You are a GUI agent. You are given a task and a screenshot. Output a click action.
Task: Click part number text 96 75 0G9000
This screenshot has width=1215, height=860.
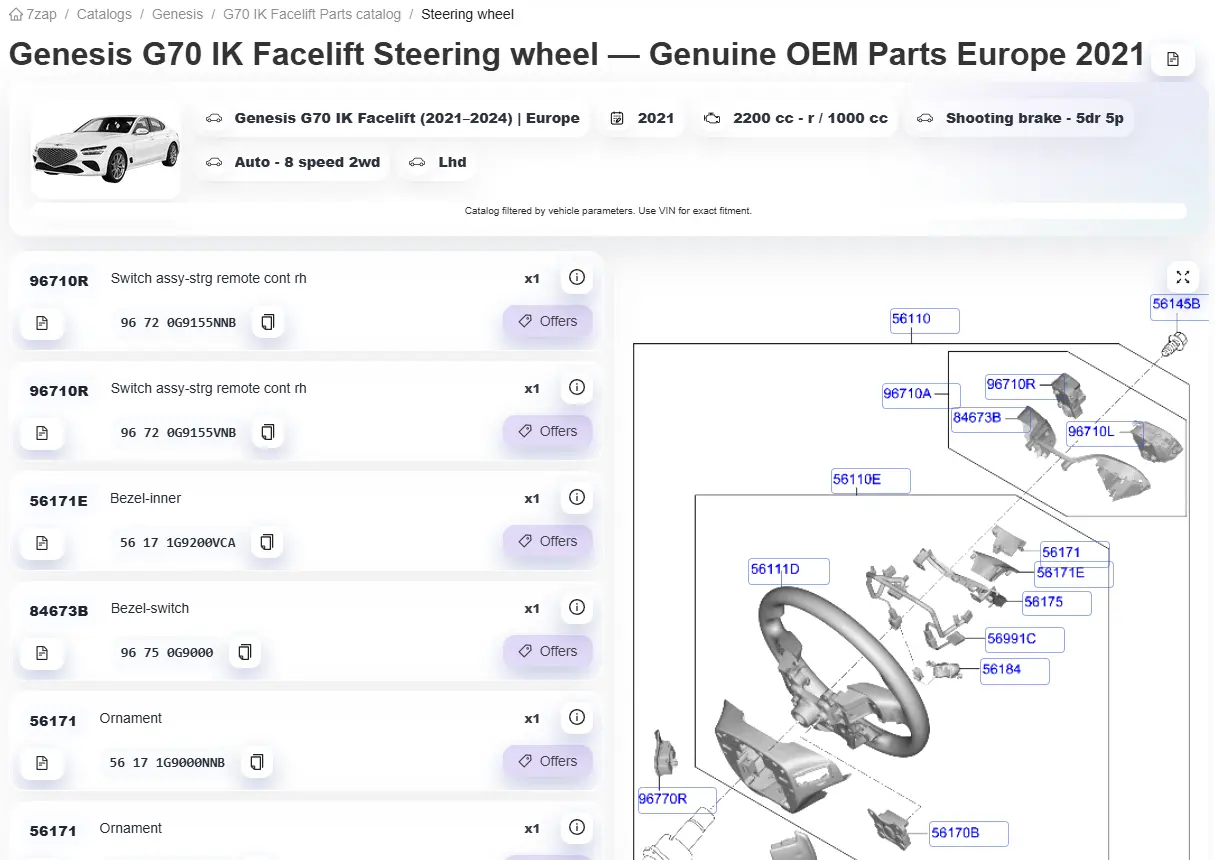(167, 653)
